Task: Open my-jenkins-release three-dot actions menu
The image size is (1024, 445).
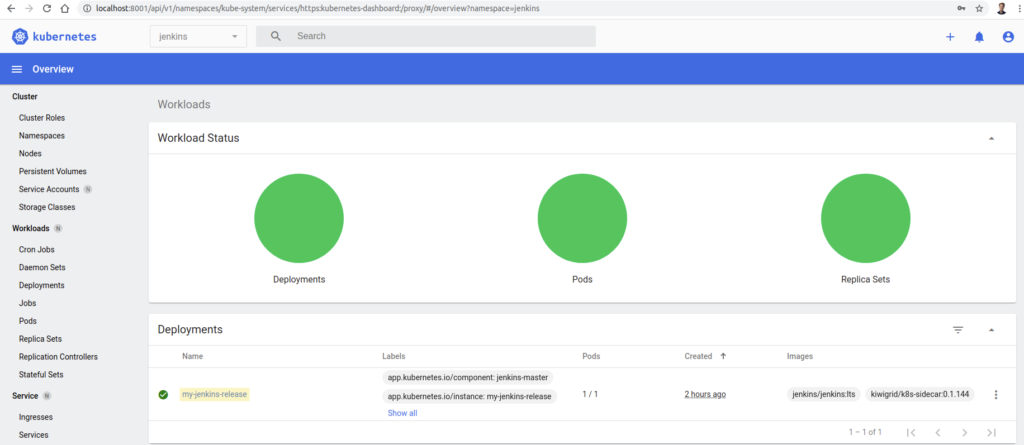Action: click(995, 395)
